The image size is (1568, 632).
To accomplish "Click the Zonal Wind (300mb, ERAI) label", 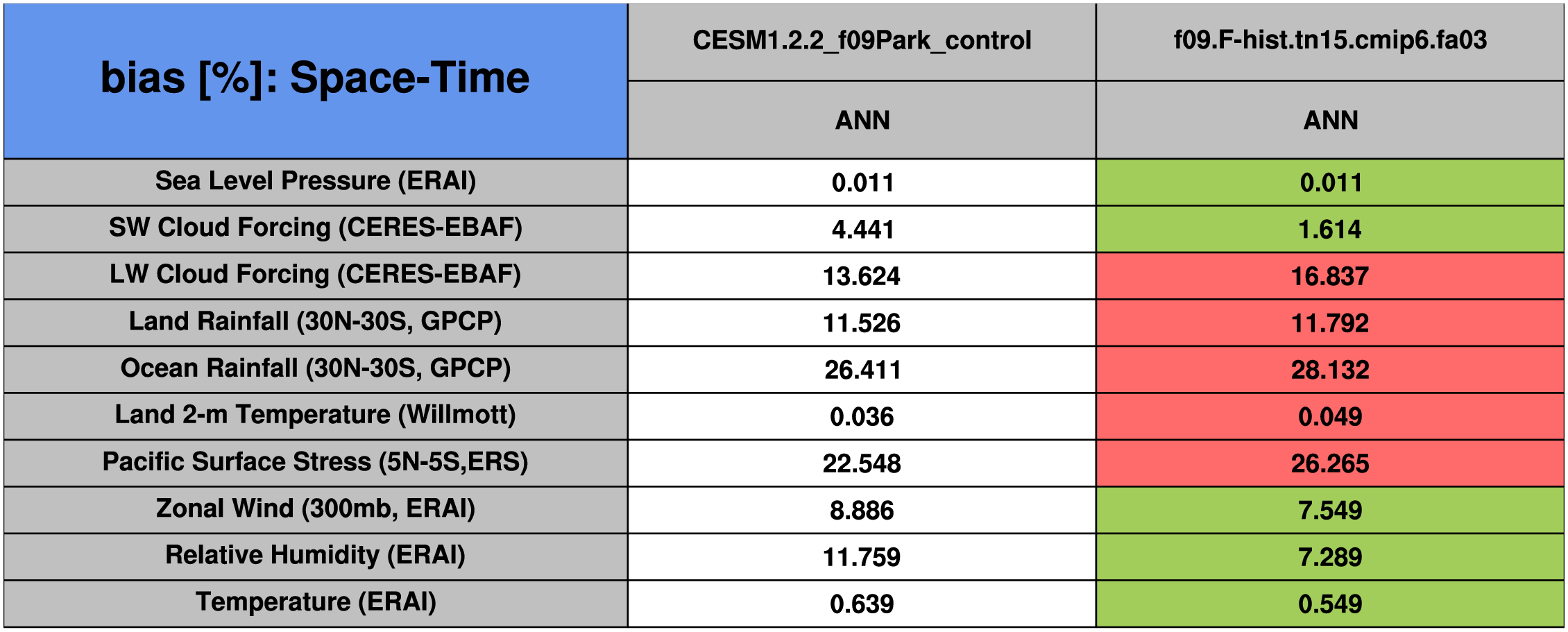I will point(316,510).
